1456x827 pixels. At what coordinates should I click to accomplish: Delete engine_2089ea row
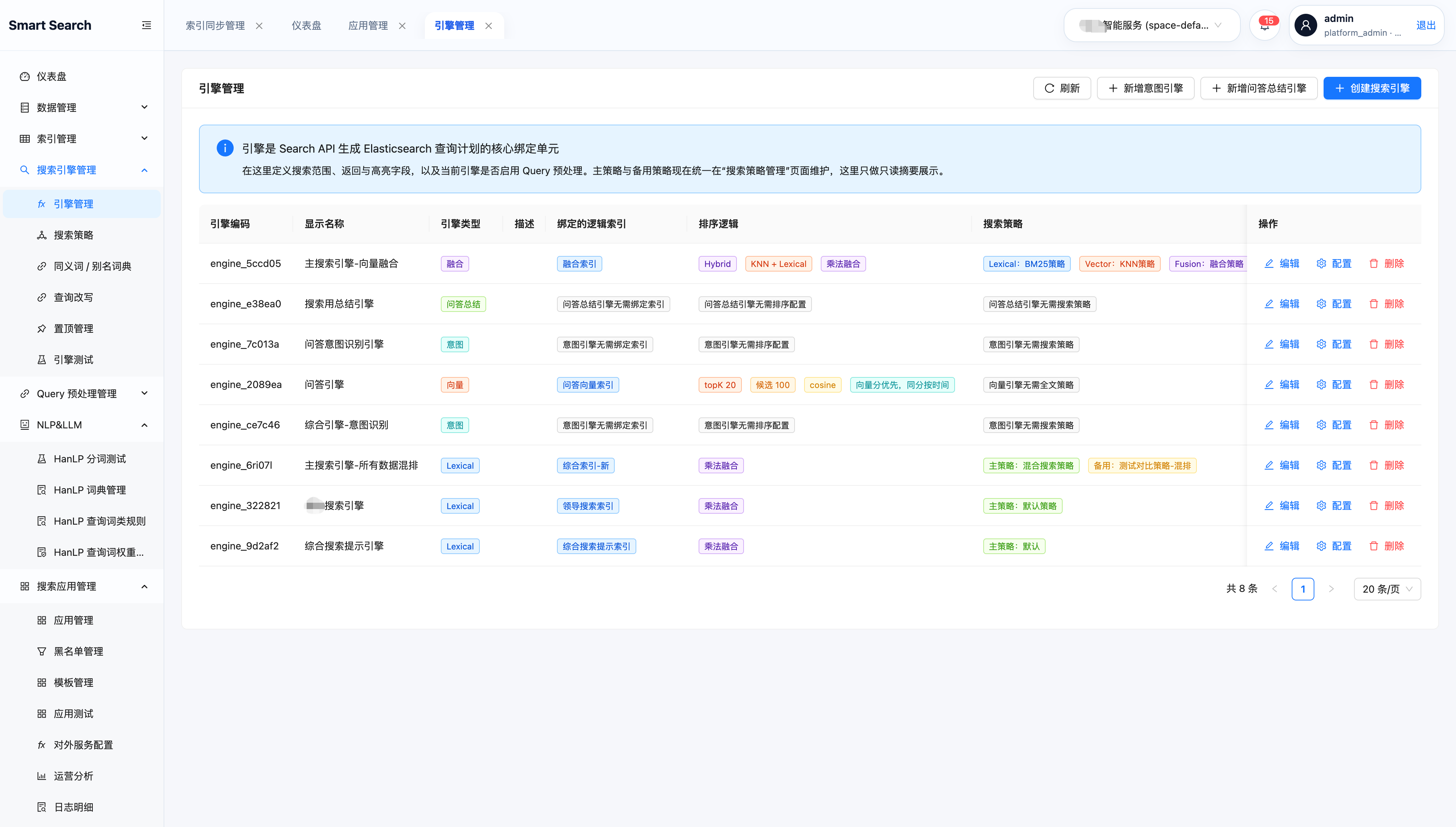click(x=1386, y=384)
